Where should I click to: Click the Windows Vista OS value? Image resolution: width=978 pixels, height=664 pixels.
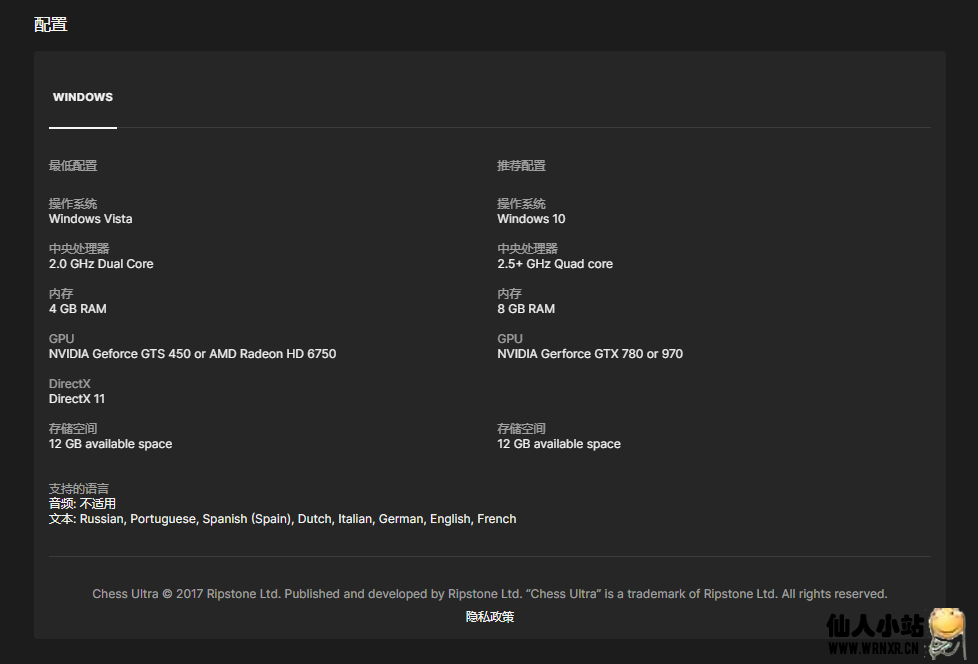tap(90, 219)
